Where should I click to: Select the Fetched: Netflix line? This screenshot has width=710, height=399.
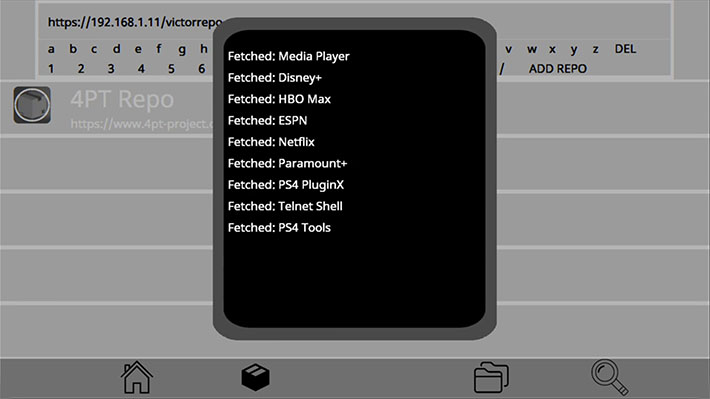tap(271, 142)
